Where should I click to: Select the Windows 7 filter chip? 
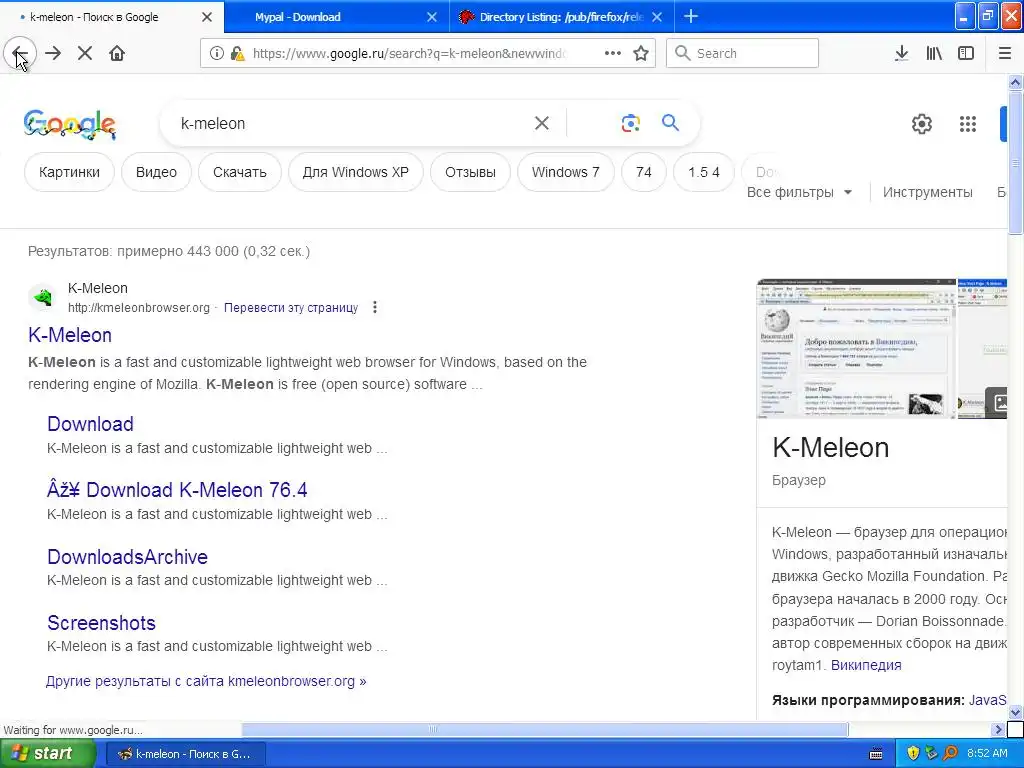click(566, 172)
